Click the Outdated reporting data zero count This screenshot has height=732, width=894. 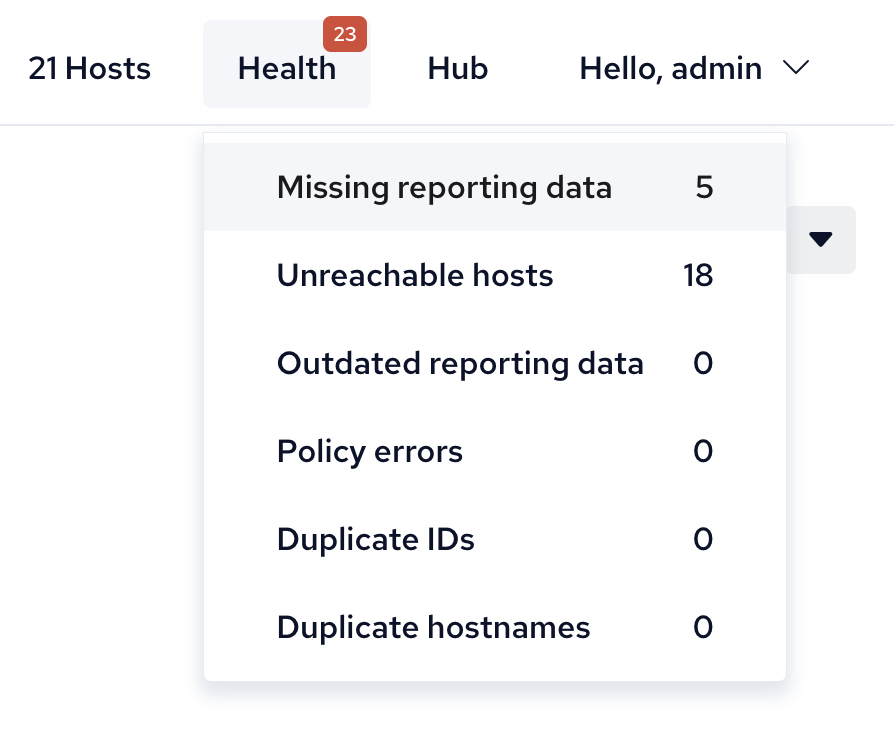(703, 363)
